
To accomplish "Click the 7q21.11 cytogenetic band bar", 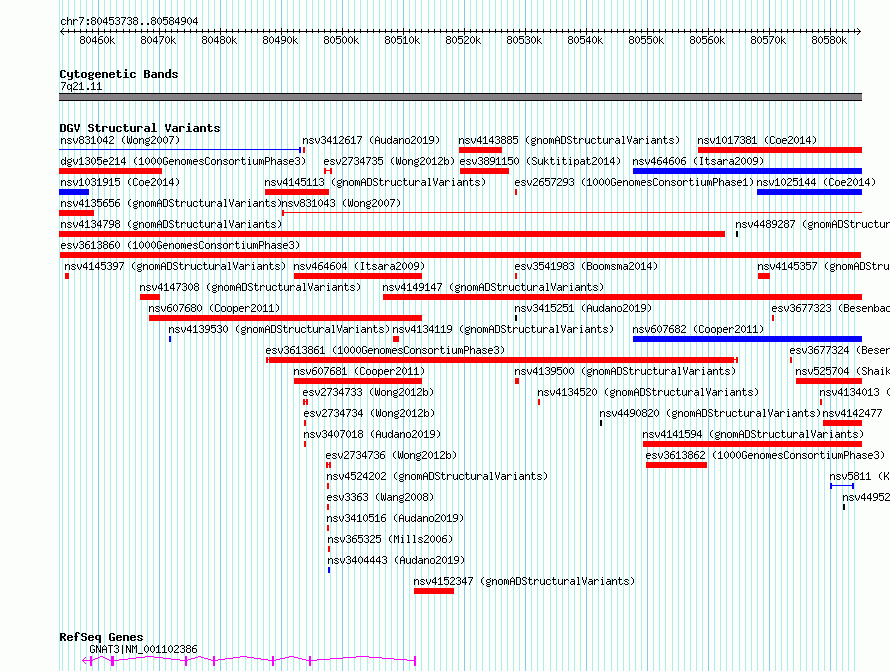I will [x=460, y=97].
